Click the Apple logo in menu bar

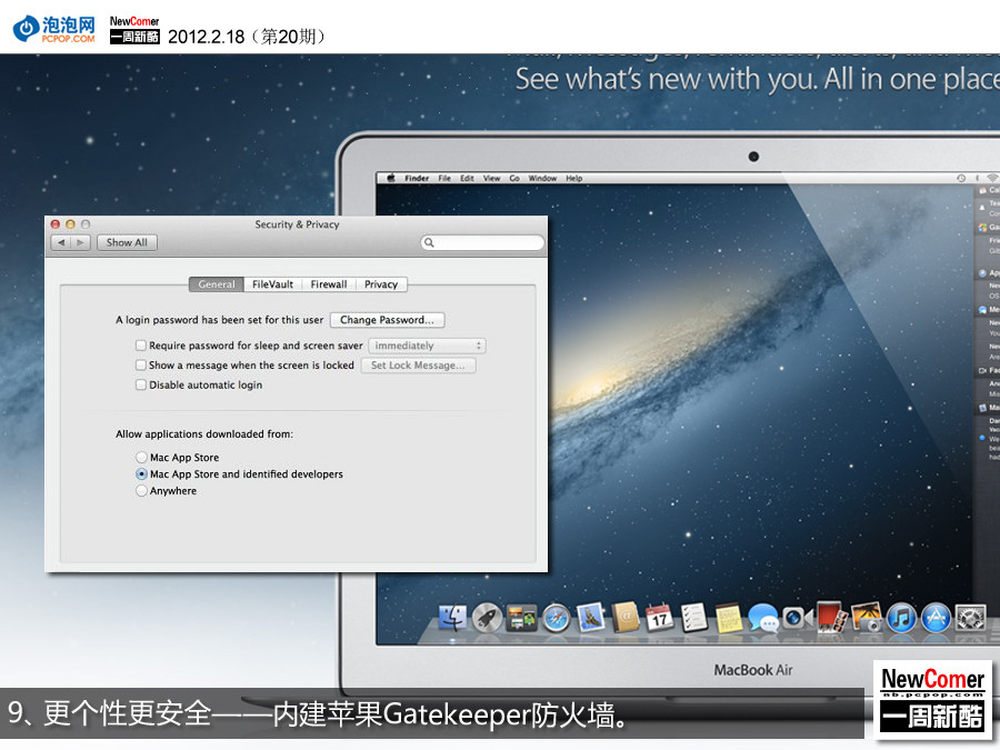point(391,179)
